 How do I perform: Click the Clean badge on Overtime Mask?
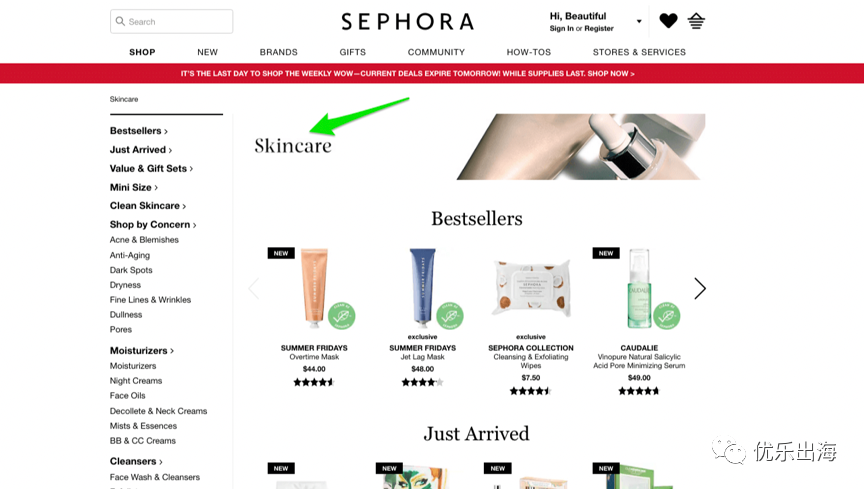pos(342,316)
